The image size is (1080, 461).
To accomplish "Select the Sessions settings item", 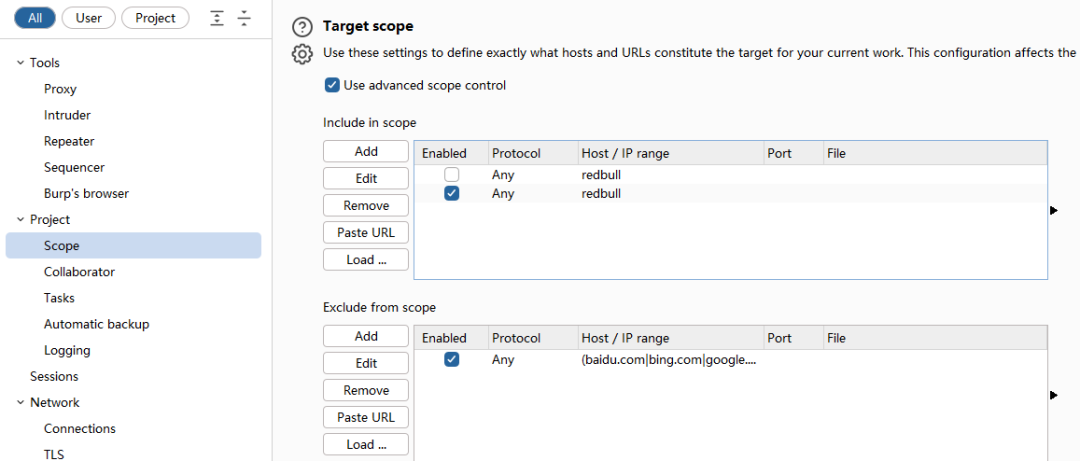I will pyautogui.click(x=54, y=377).
